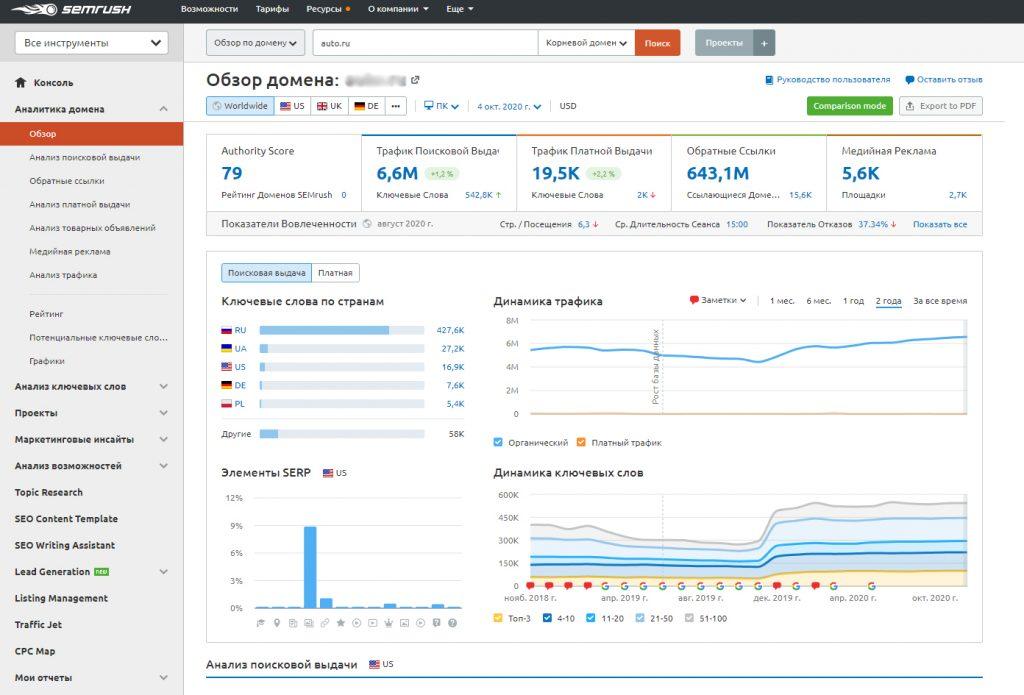Click the info icon beside Показатели Вовлеченности
The height and width of the screenshot is (695, 1024).
[367, 223]
